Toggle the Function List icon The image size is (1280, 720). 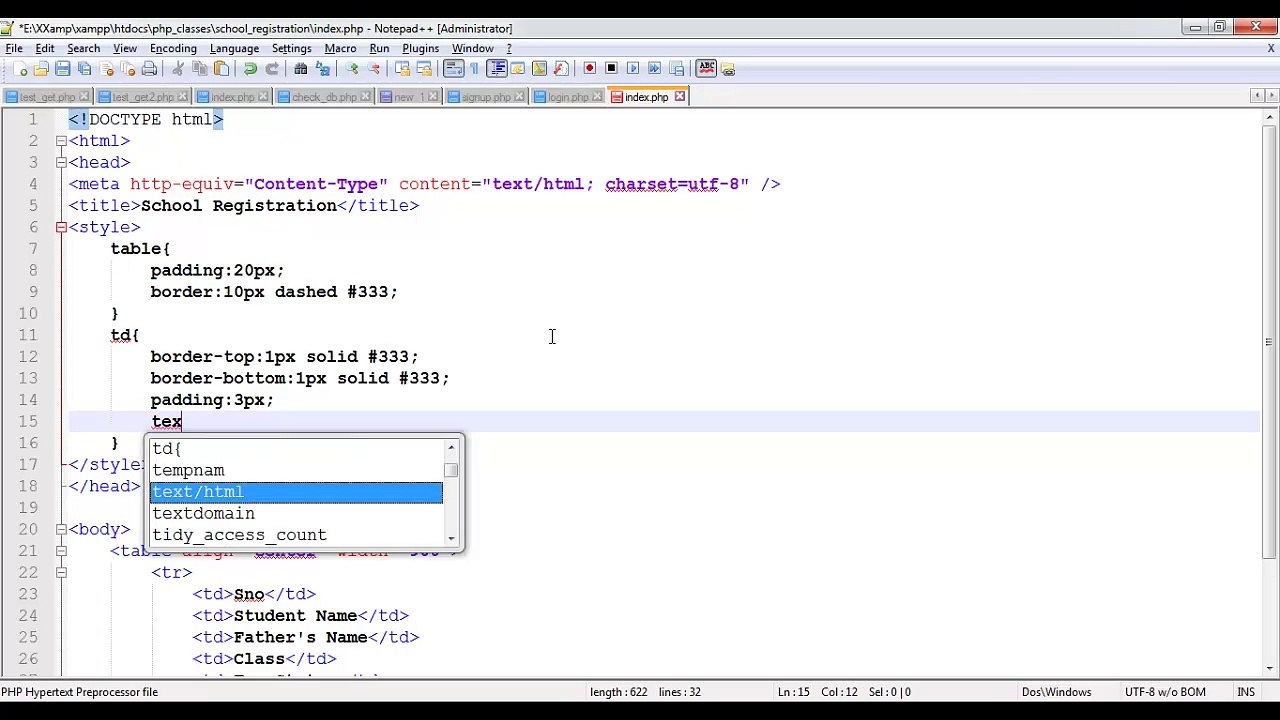click(561, 69)
